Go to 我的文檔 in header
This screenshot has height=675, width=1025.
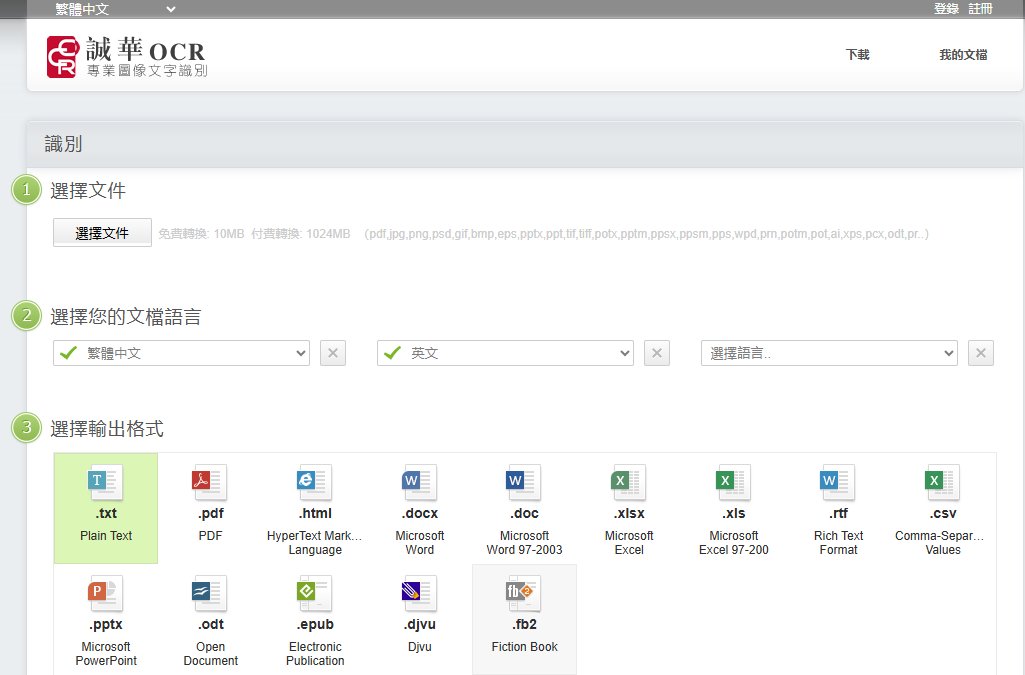[963, 55]
